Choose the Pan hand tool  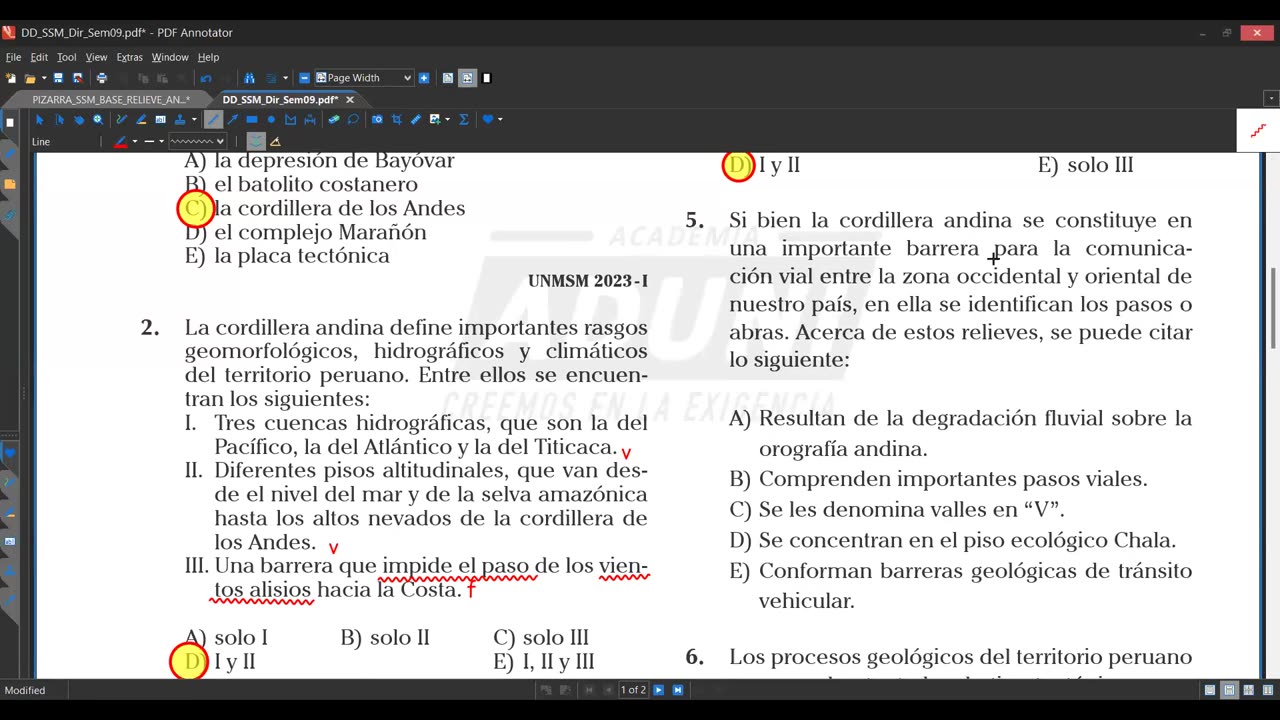[x=79, y=120]
